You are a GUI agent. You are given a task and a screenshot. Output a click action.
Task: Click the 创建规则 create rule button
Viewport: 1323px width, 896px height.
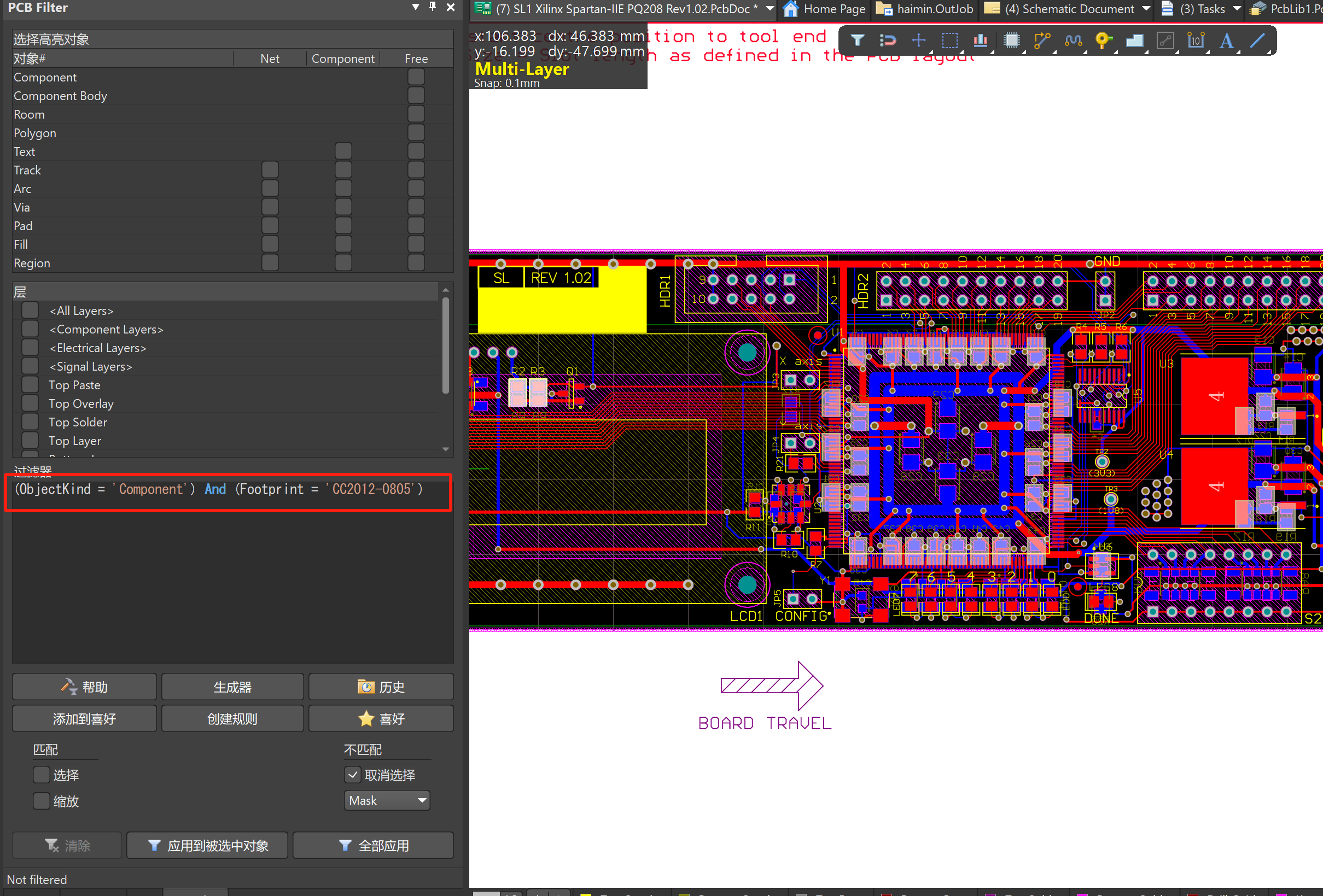pyautogui.click(x=232, y=718)
